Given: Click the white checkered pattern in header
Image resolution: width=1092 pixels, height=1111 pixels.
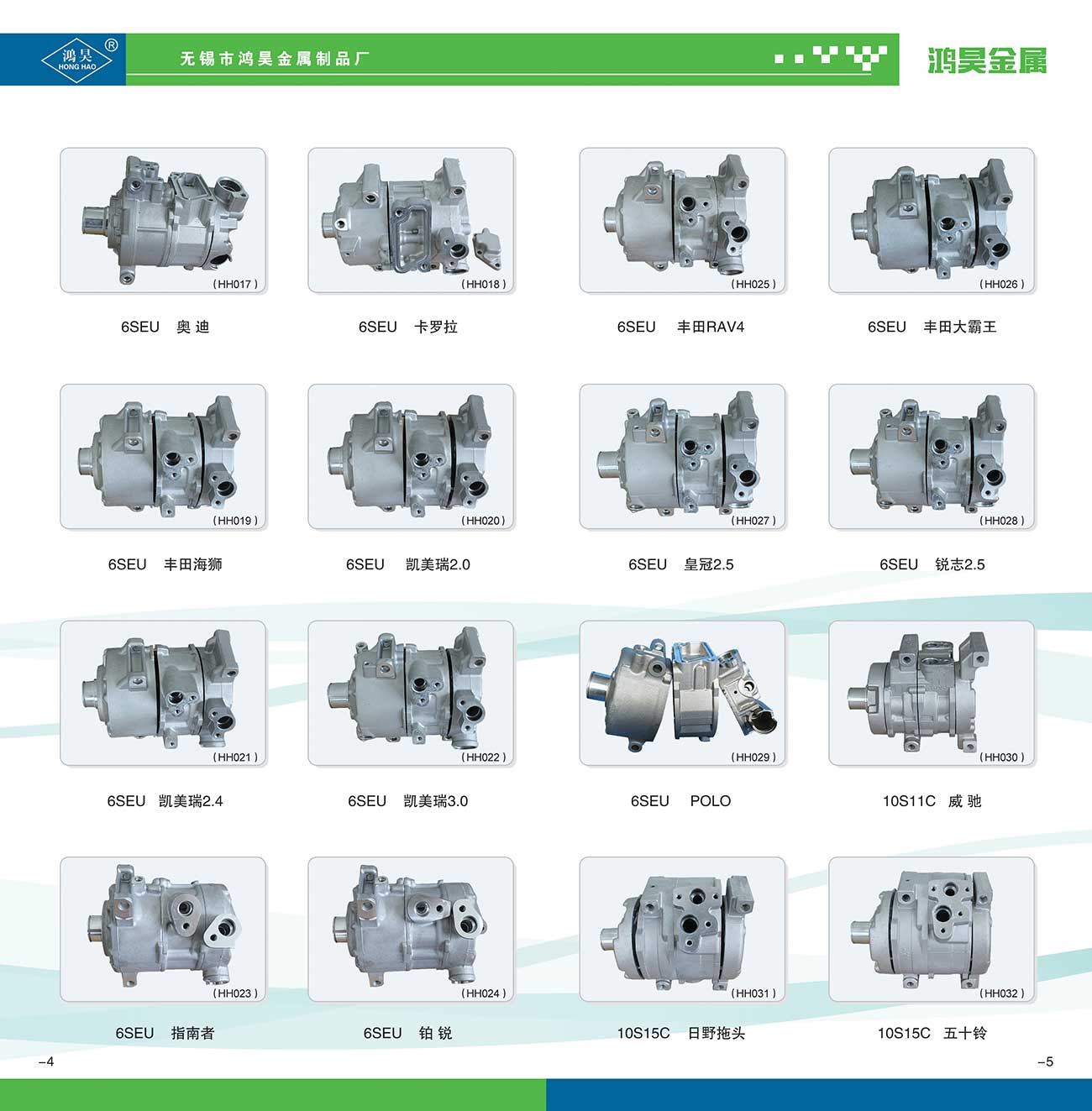Looking at the screenshot, I should click(831, 58).
